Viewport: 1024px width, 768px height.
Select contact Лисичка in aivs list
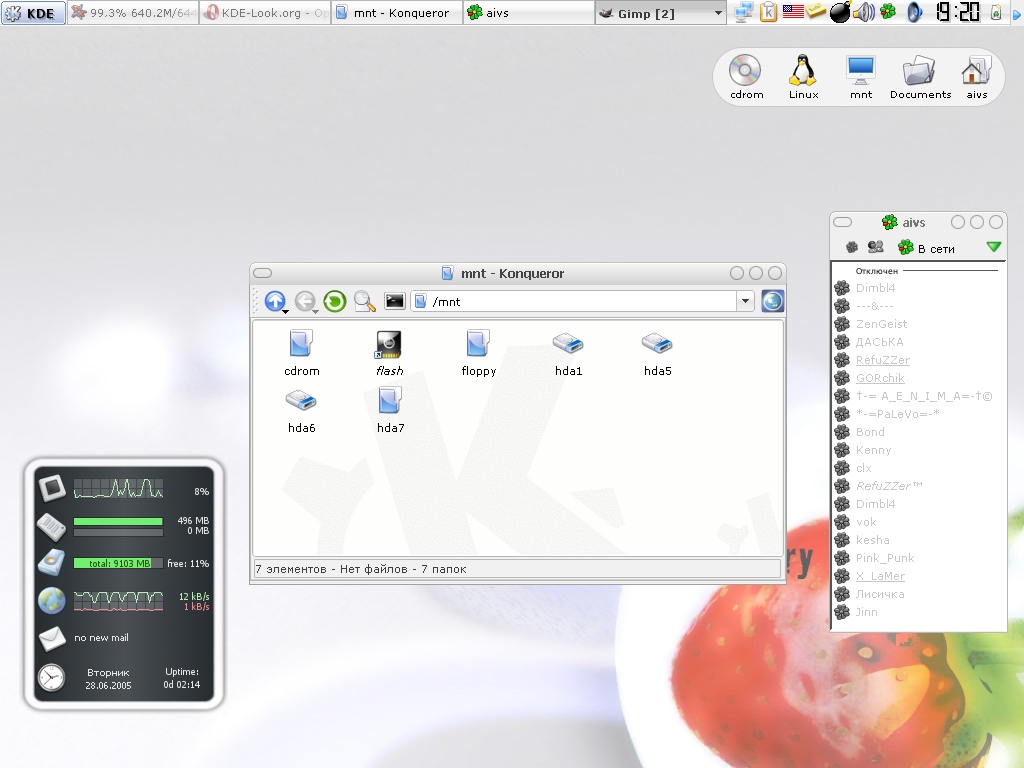[880, 594]
